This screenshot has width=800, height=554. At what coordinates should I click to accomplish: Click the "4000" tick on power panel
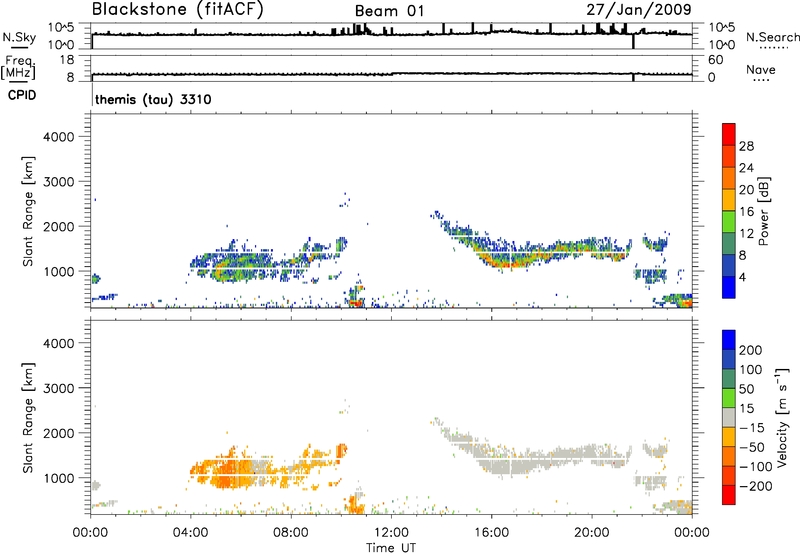click(58, 137)
